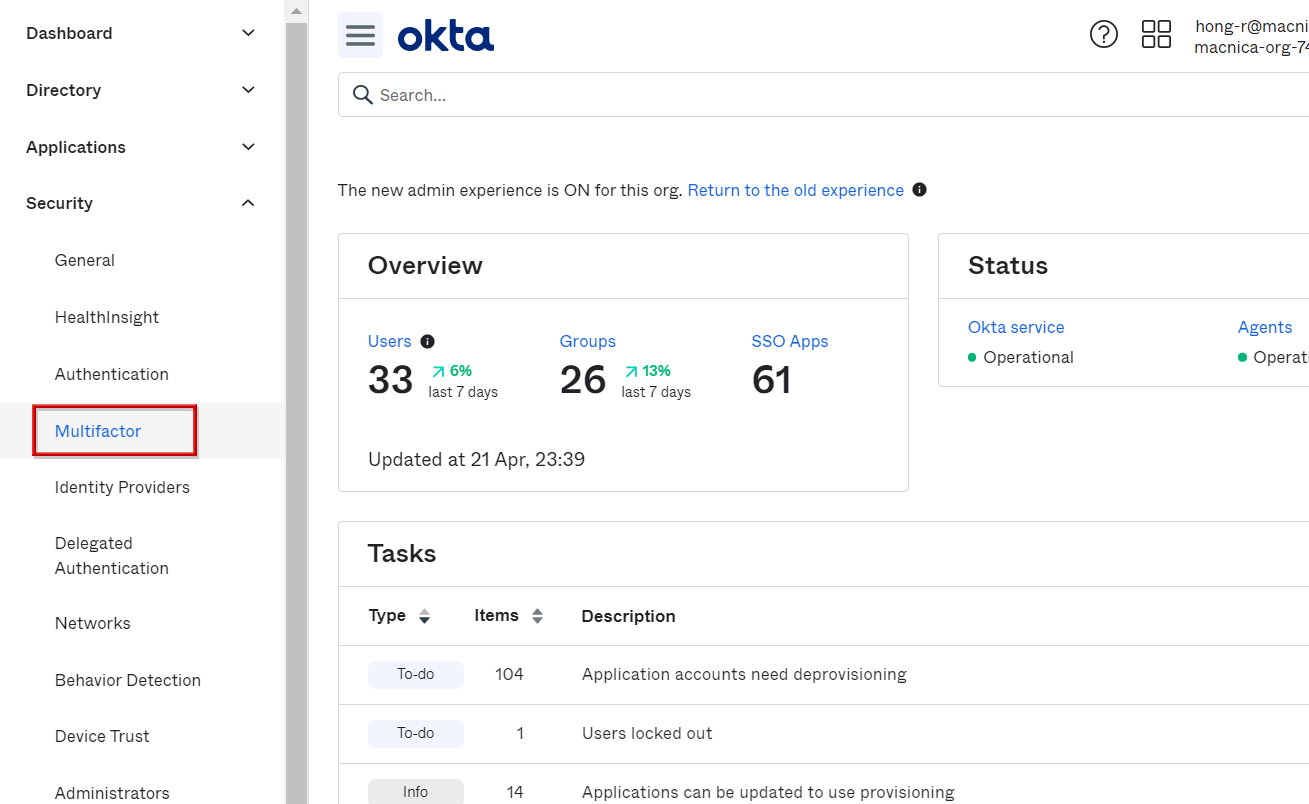Viewport: 1309px width, 804px height.
Task: Collapse the Security sidebar section
Action: [x=248, y=204]
